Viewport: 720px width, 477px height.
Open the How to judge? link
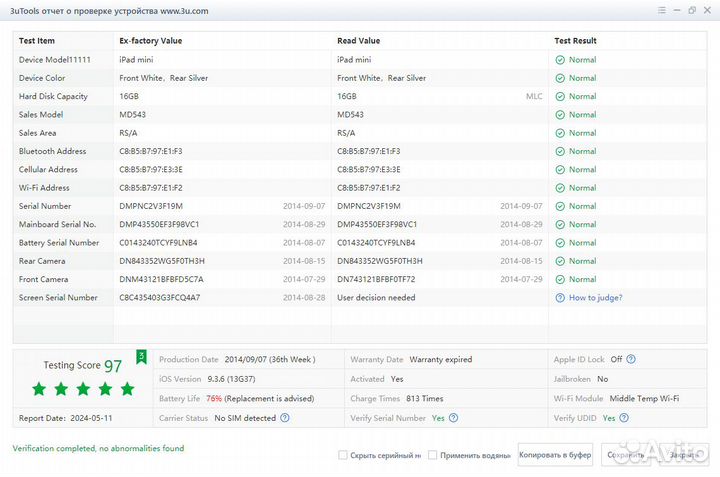[596, 297]
